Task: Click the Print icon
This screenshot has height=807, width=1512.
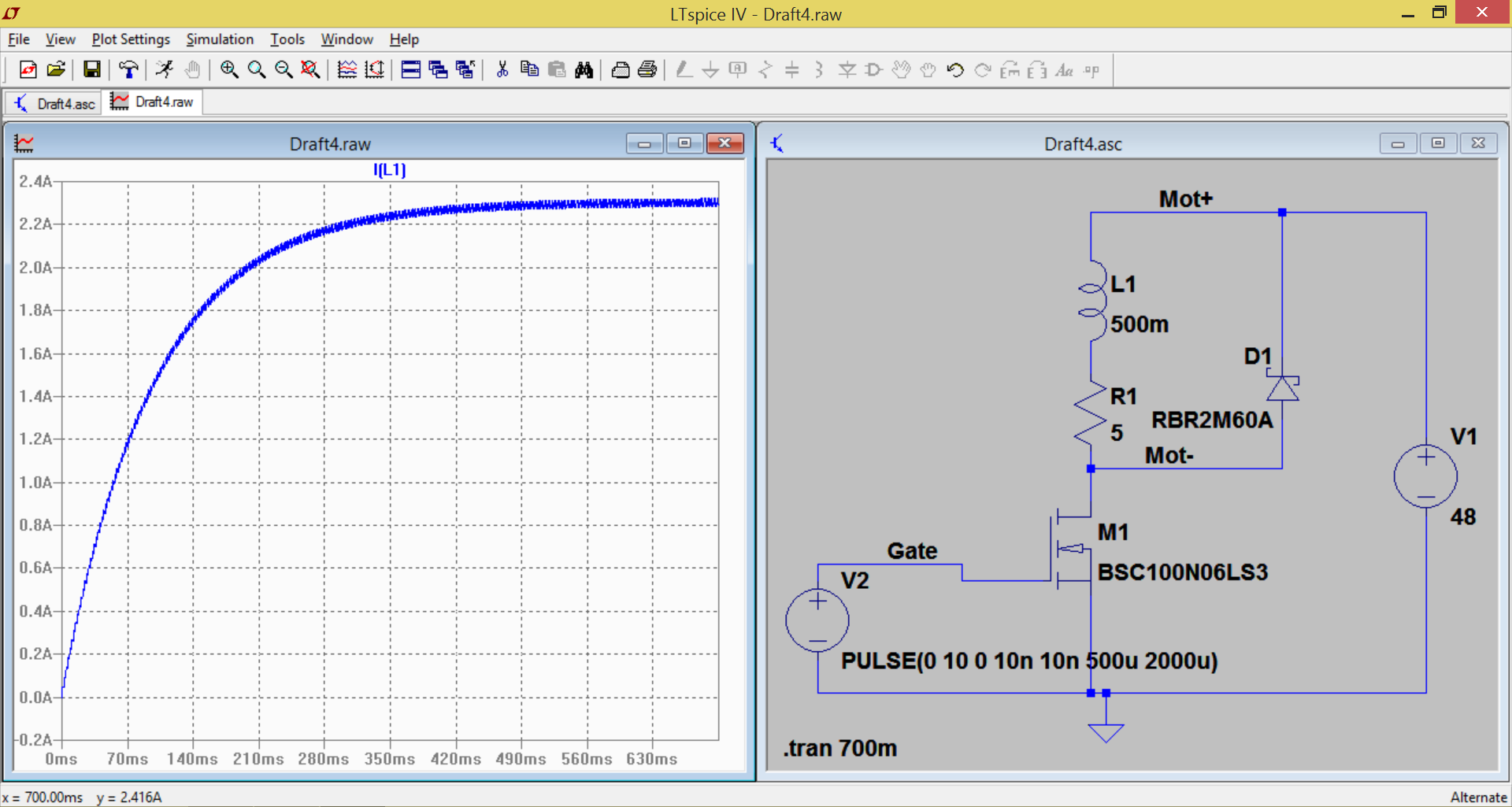Action: [x=647, y=70]
